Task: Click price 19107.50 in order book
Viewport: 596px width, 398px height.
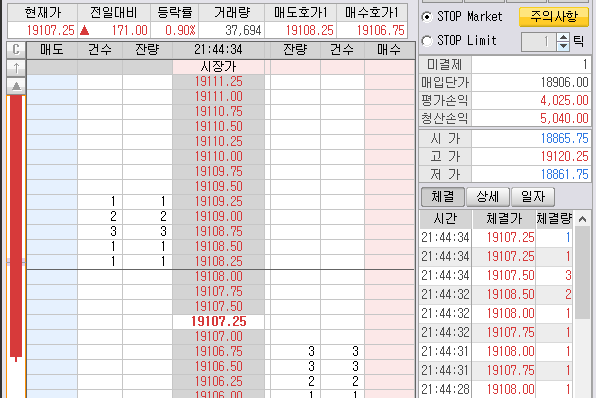Action: (x=219, y=307)
